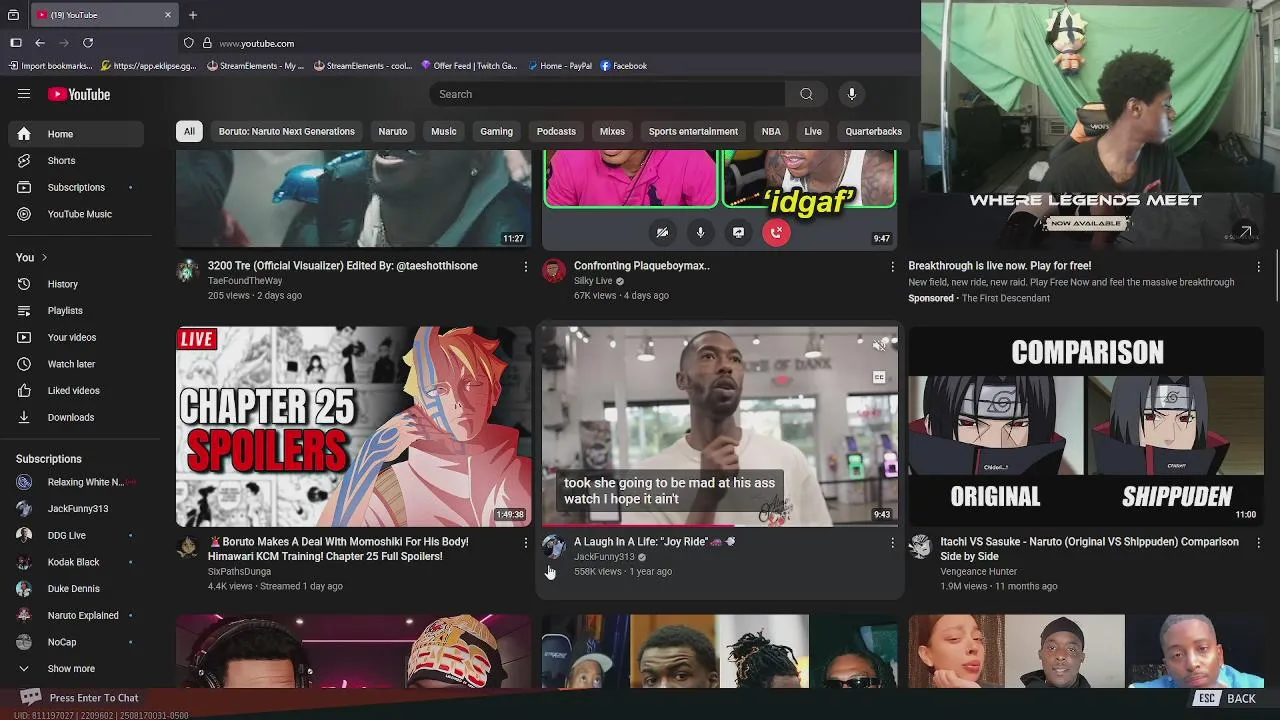Screen dimensions: 1280x720
Task: Click the site security shield icon
Action: [188, 43]
